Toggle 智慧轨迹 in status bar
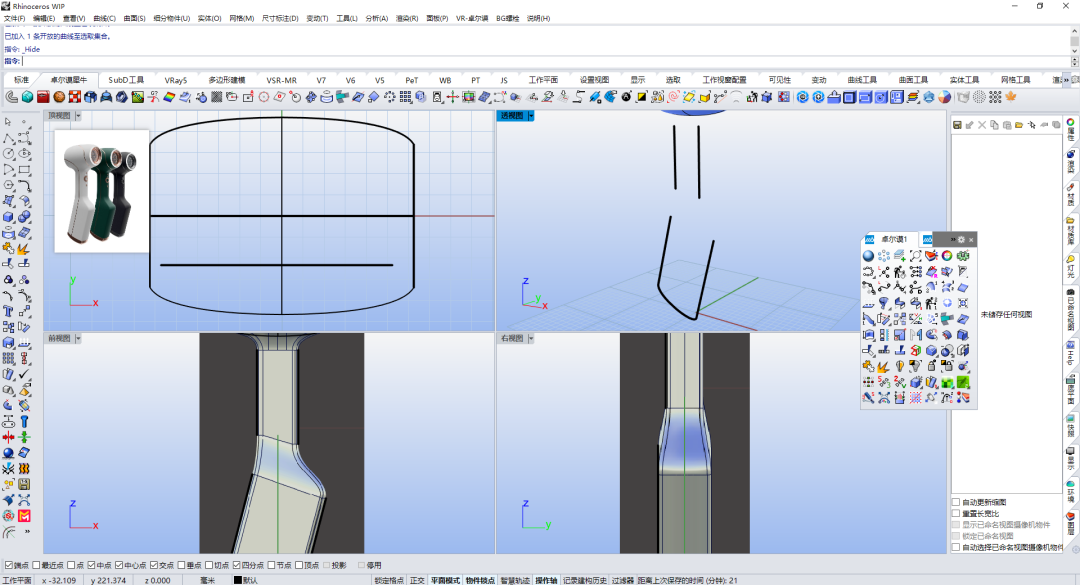The height and width of the screenshot is (585, 1080). pyautogui.click(x=515, y=580)
